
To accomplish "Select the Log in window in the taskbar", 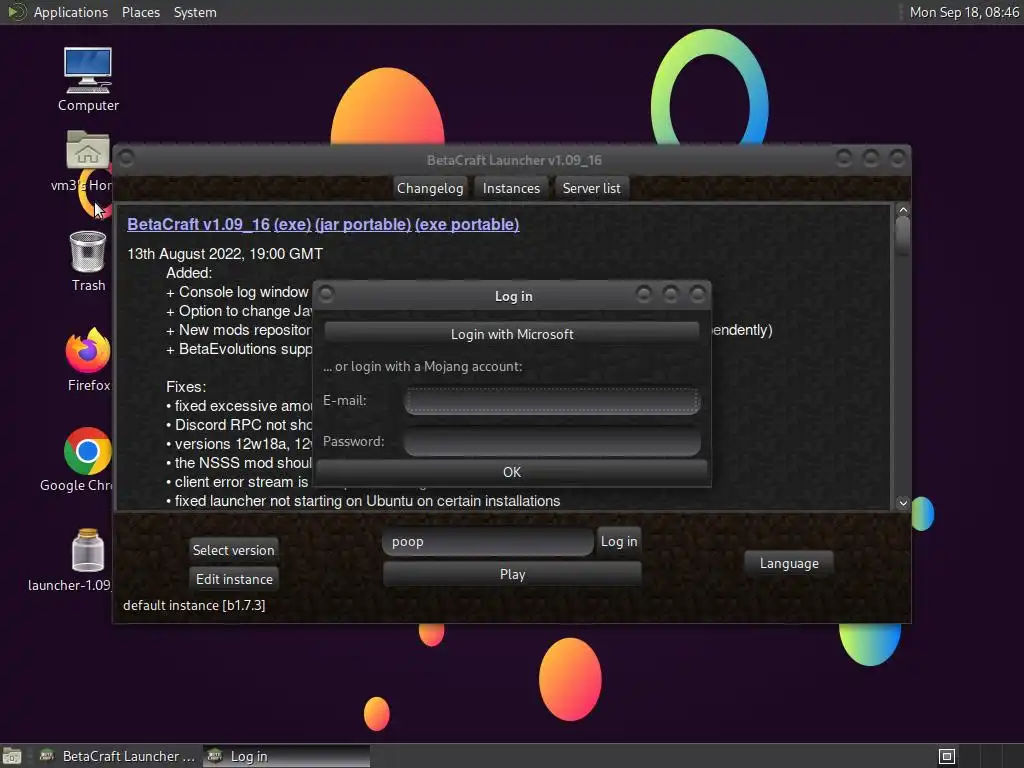I will pyautogui.click(x=286, y=756).
